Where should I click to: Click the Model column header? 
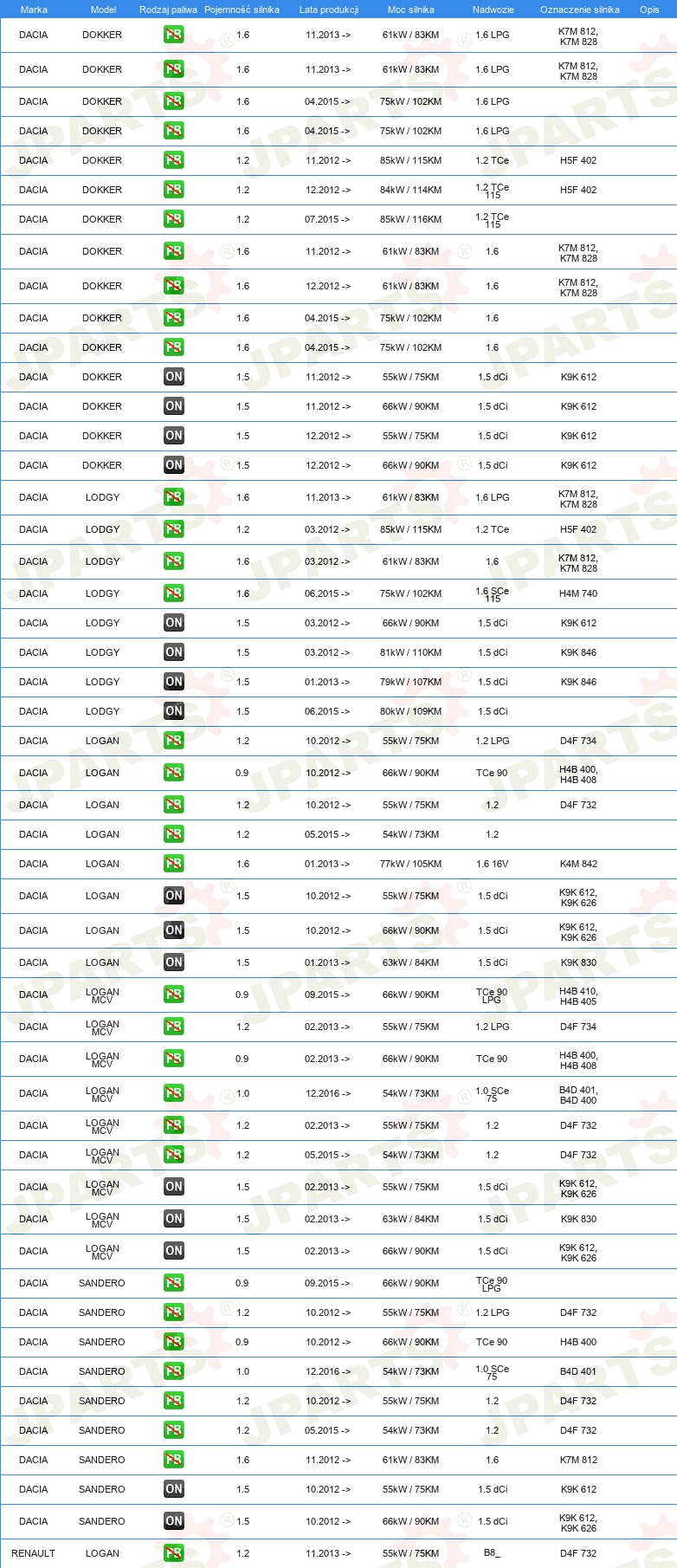(103, 10)
